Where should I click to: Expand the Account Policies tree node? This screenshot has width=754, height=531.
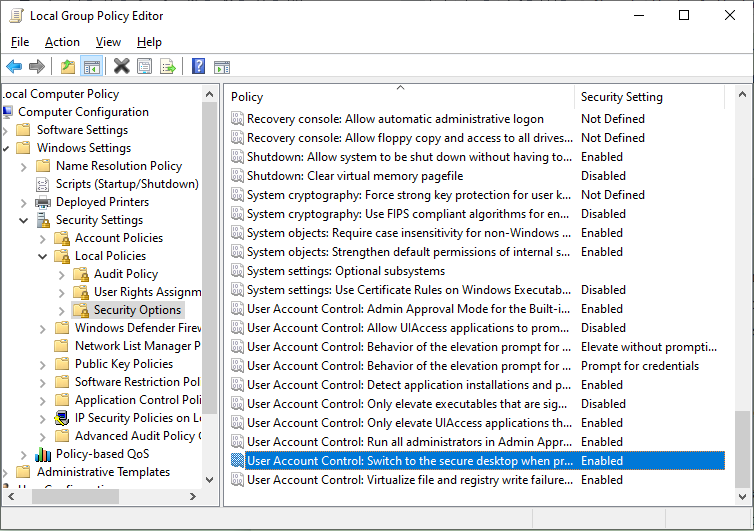click(x=42, y=238)
